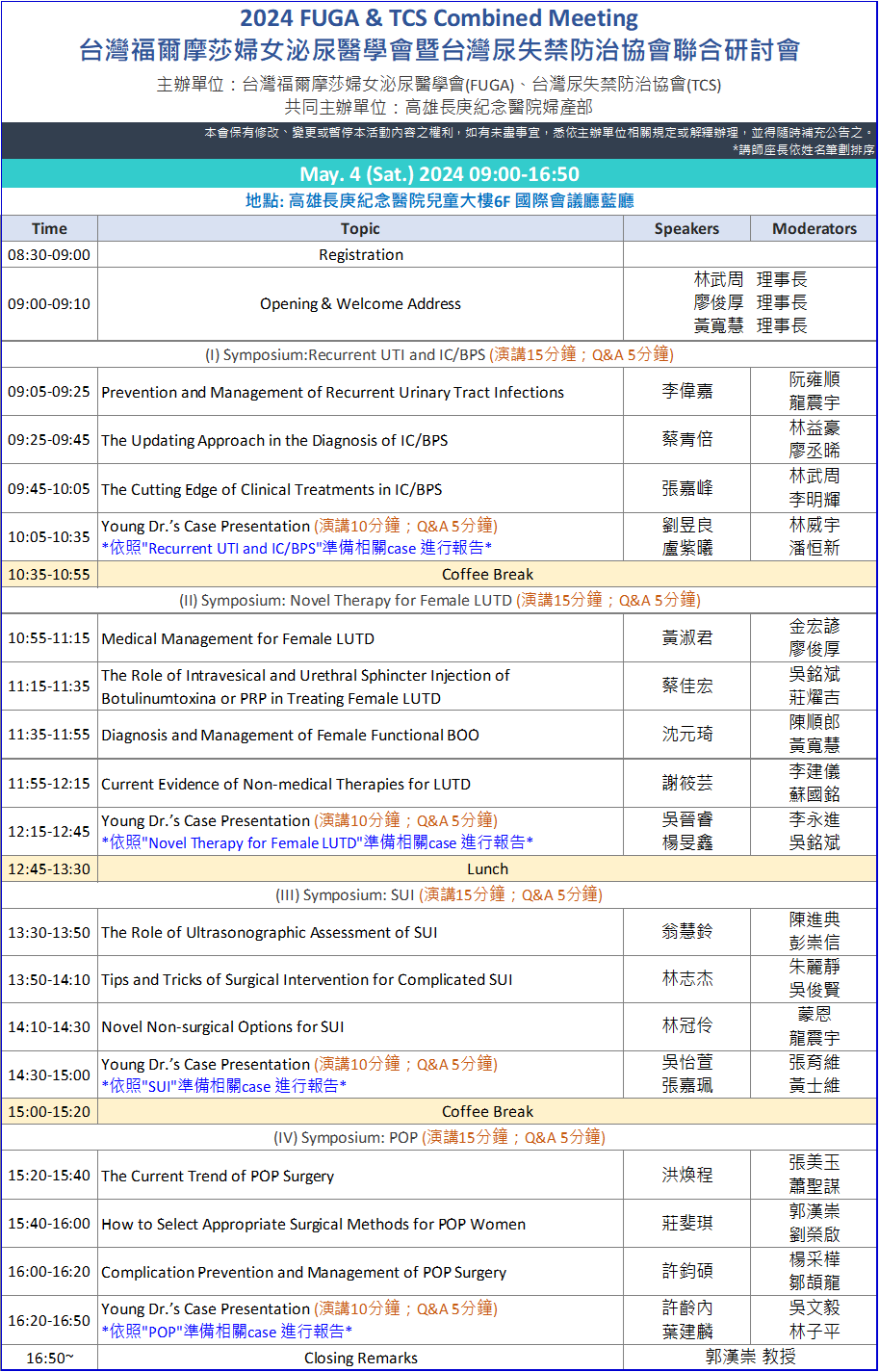Select the 'Speakers' column header

click(x=686, y=229)
